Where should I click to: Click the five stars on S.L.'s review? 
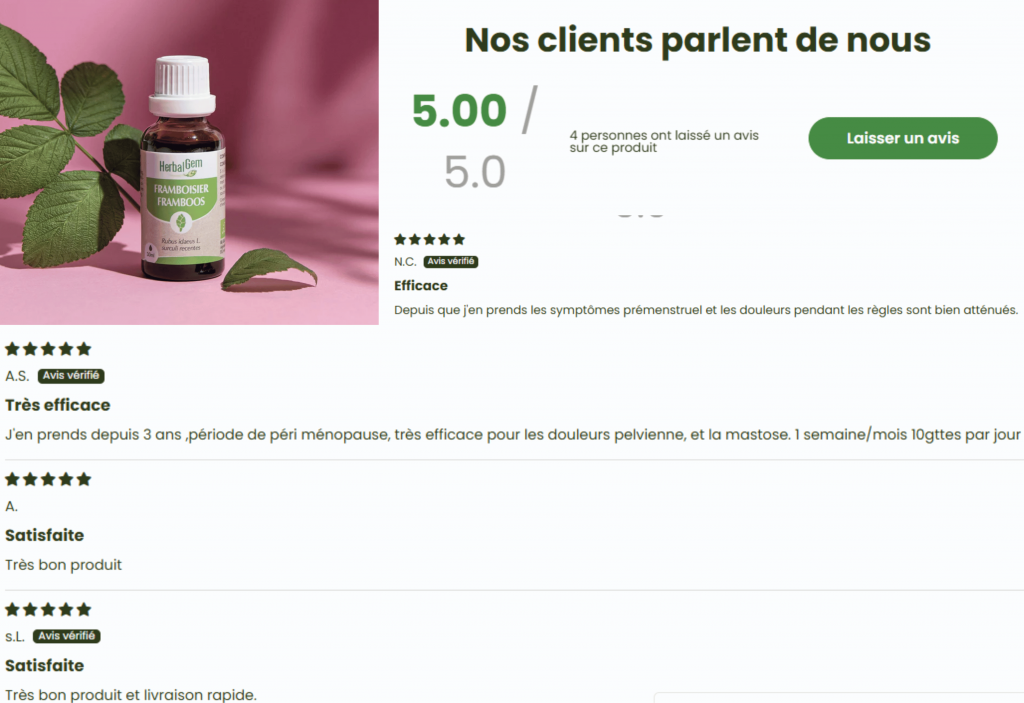[x=48, y=610]
